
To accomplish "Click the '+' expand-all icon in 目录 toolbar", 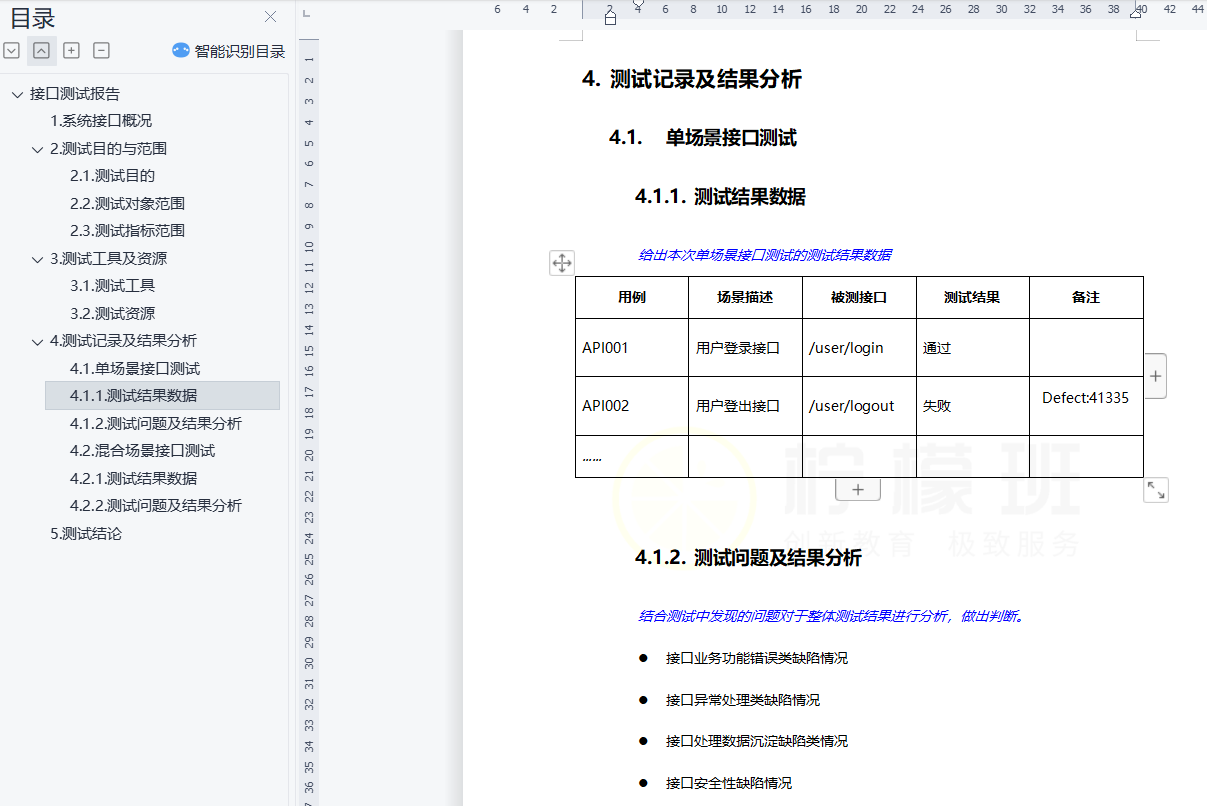I will pyautogui.click(x=71, y=50).
